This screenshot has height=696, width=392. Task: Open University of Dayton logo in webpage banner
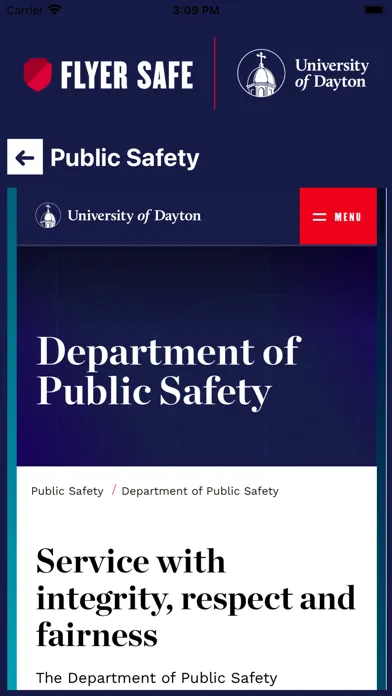coord(118,216)
